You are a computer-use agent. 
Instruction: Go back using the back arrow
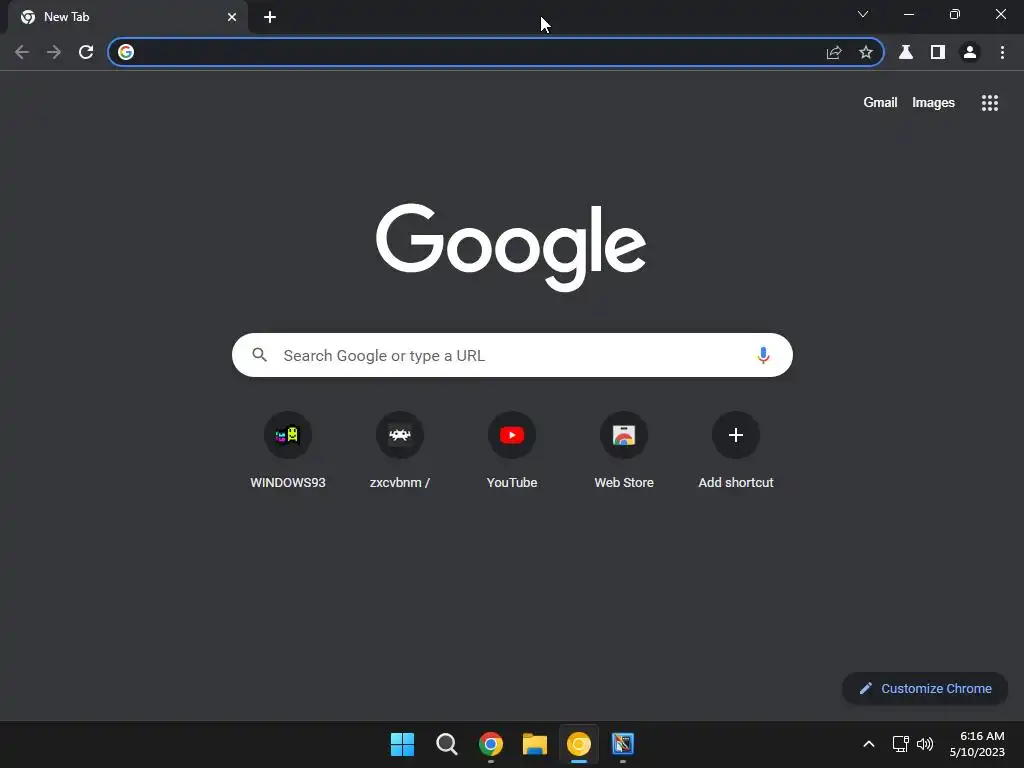tap(22, 52)
